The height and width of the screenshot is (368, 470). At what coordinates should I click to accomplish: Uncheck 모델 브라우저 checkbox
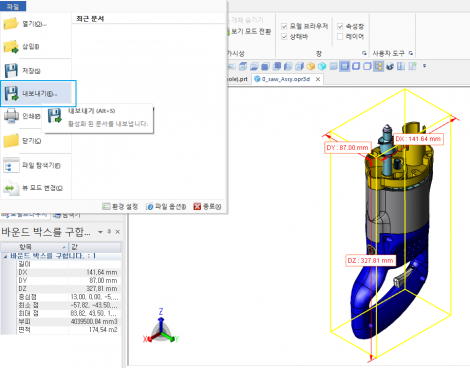pyautogui.click(x=284, y=26)
